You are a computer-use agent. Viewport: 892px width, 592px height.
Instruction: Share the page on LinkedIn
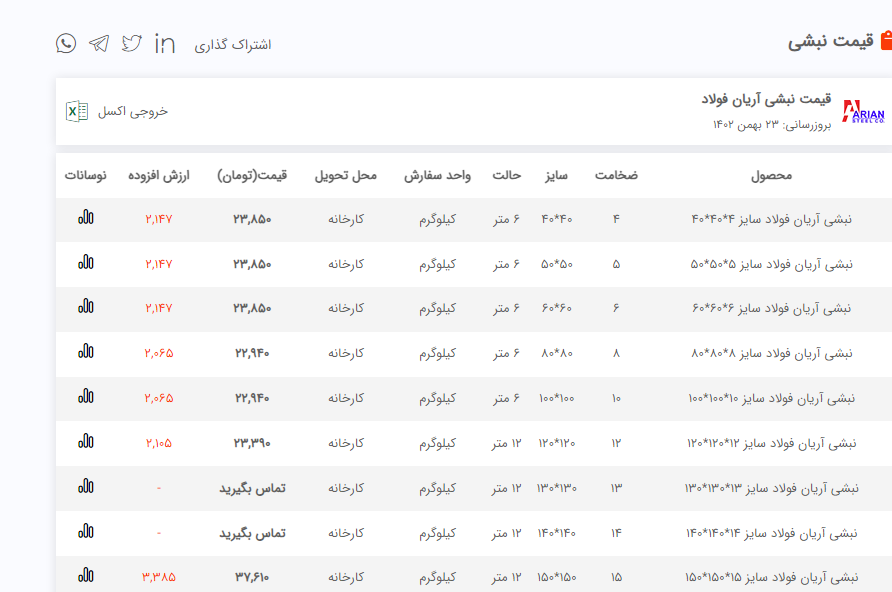(x=165, y=43)
